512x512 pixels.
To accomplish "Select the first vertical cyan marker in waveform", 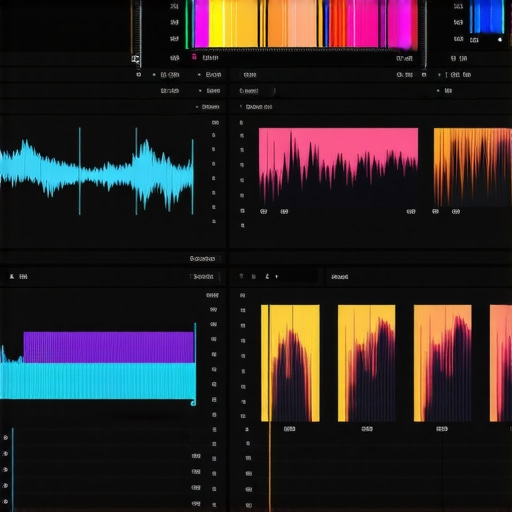I will coord(80,171).
